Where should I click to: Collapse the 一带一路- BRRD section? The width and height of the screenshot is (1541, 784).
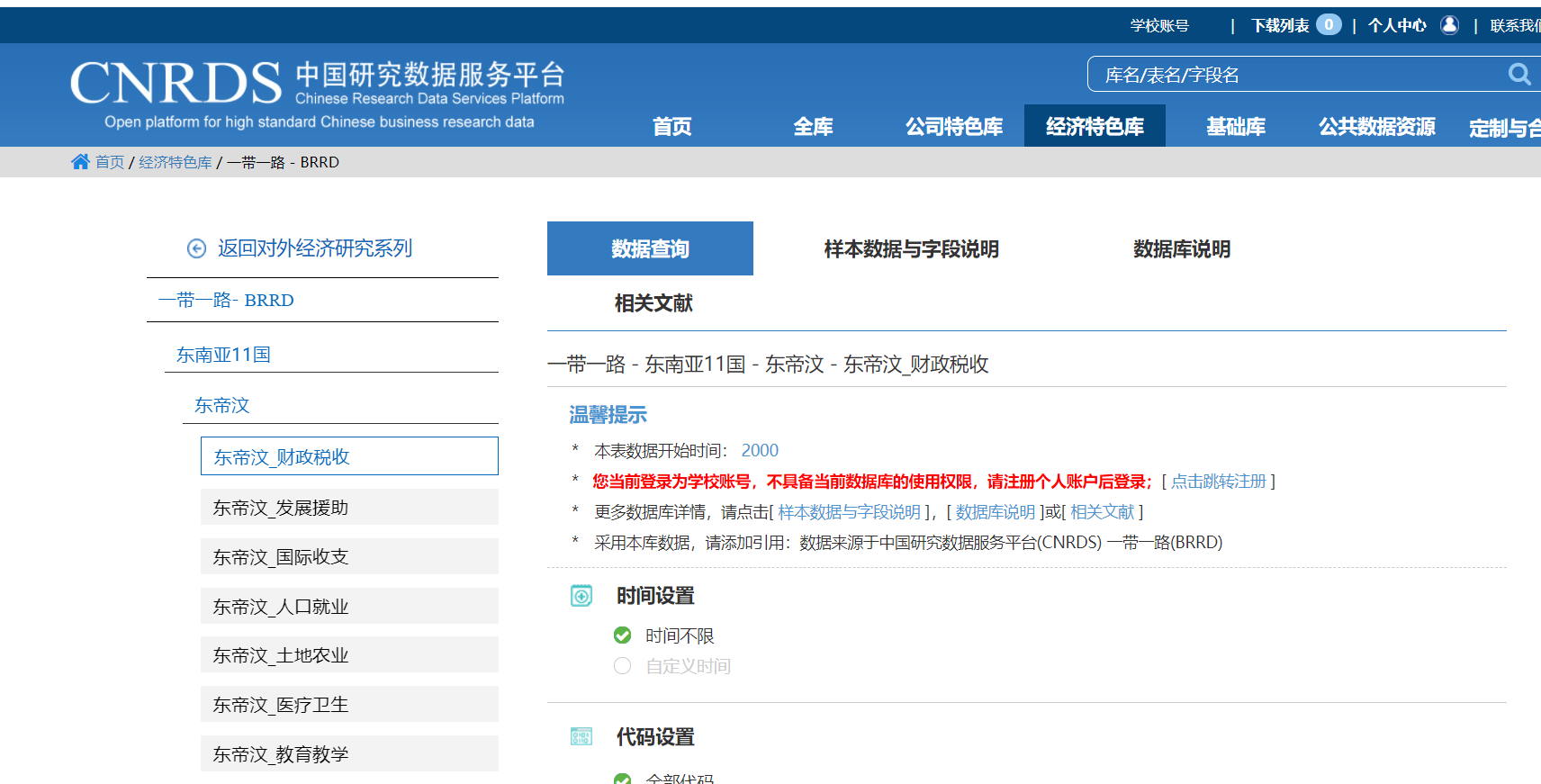[226, 301]
